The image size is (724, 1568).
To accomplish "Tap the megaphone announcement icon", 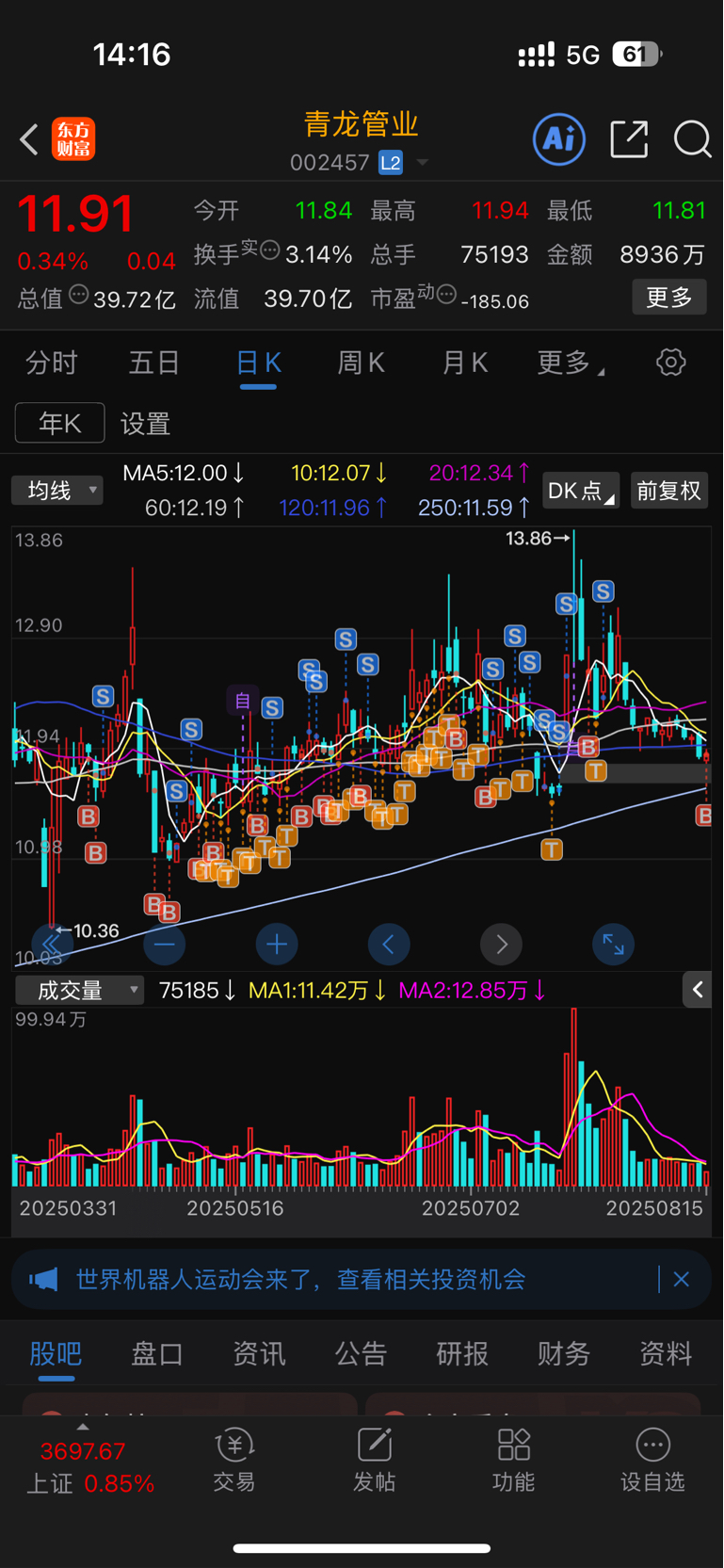I will (x=43, y=1280).
